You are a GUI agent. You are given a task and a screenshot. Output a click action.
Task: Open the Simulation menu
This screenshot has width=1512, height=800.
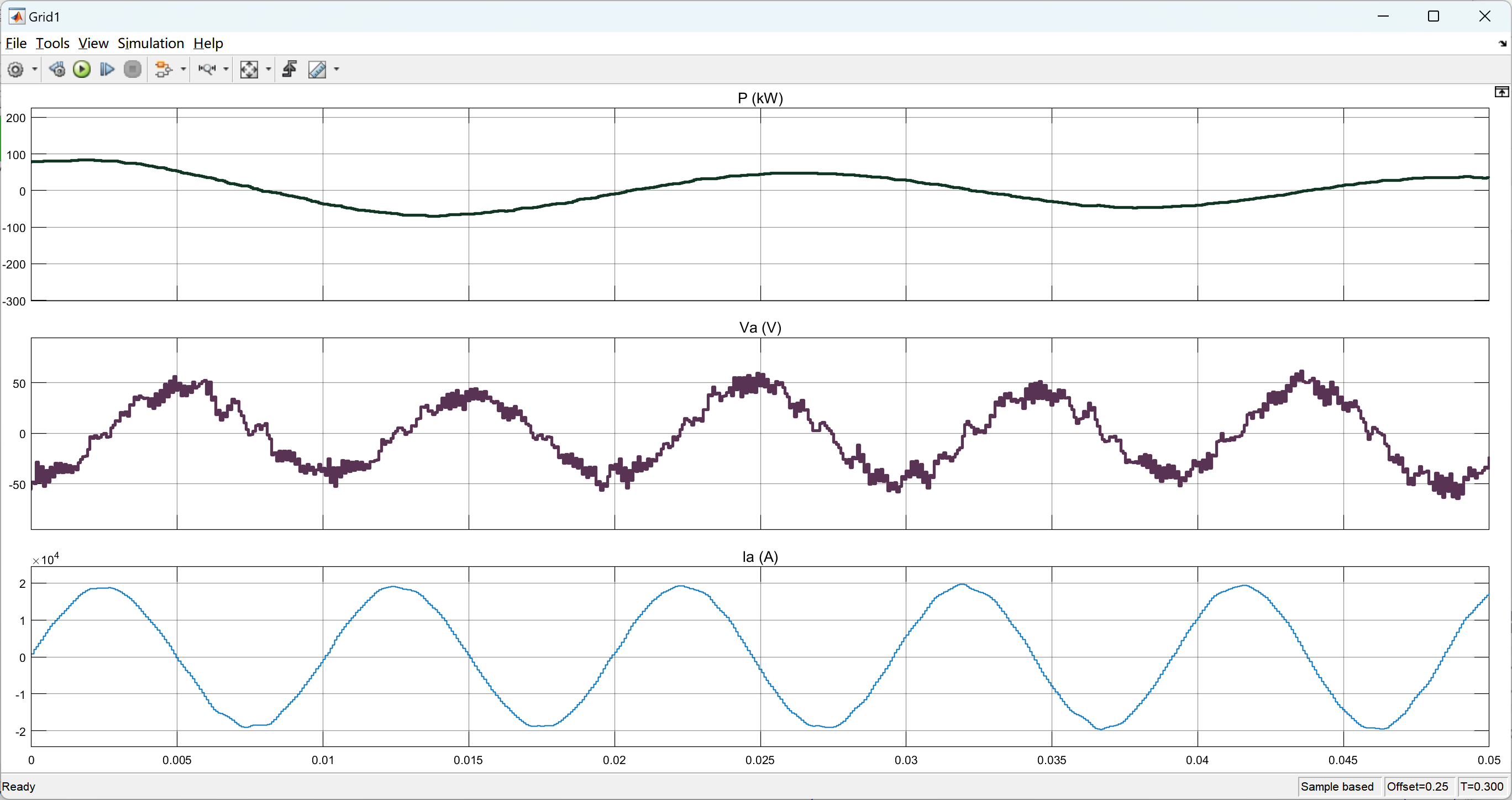(150, 44)
